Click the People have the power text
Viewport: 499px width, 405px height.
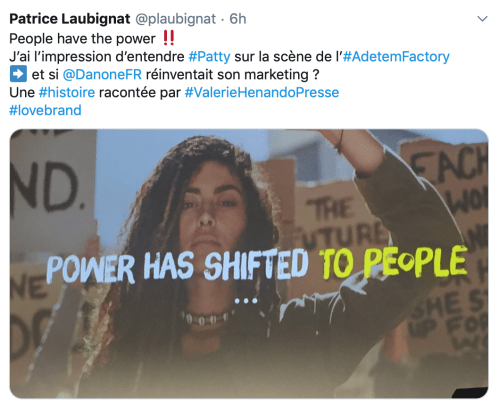(82, 39)
